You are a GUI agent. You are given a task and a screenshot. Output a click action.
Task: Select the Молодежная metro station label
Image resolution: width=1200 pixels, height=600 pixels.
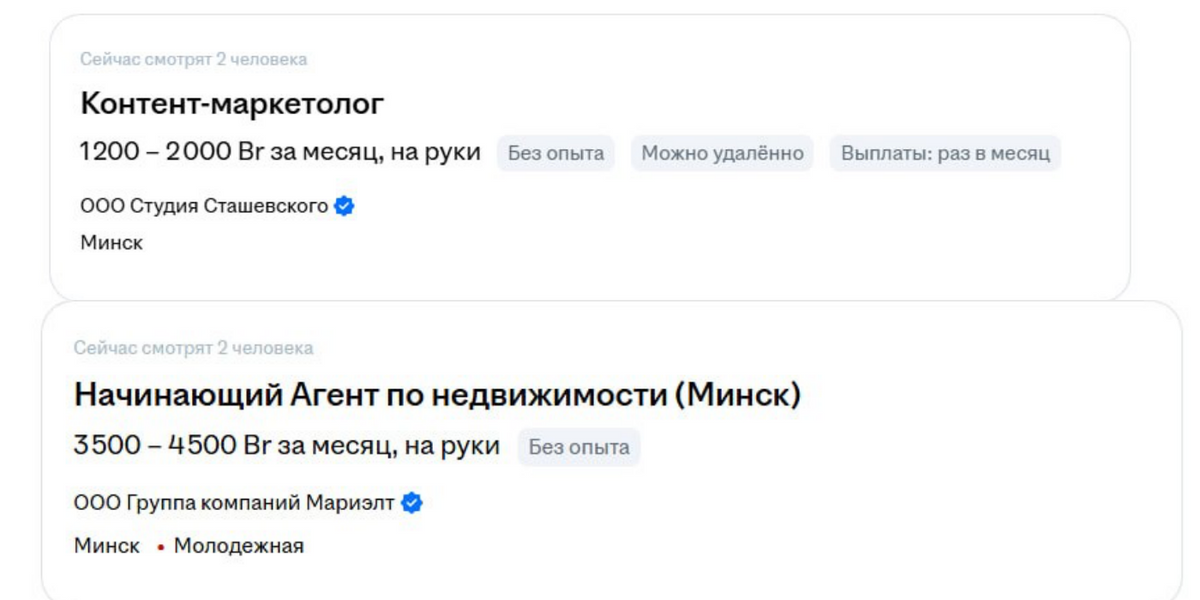[239, 547]
